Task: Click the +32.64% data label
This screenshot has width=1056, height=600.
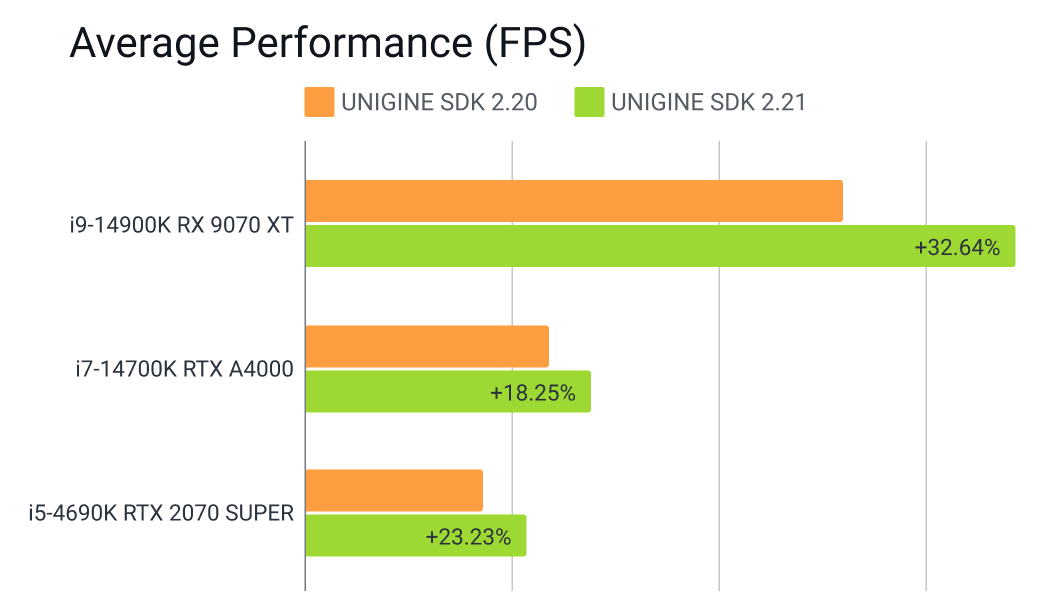Action: point(957,248)
